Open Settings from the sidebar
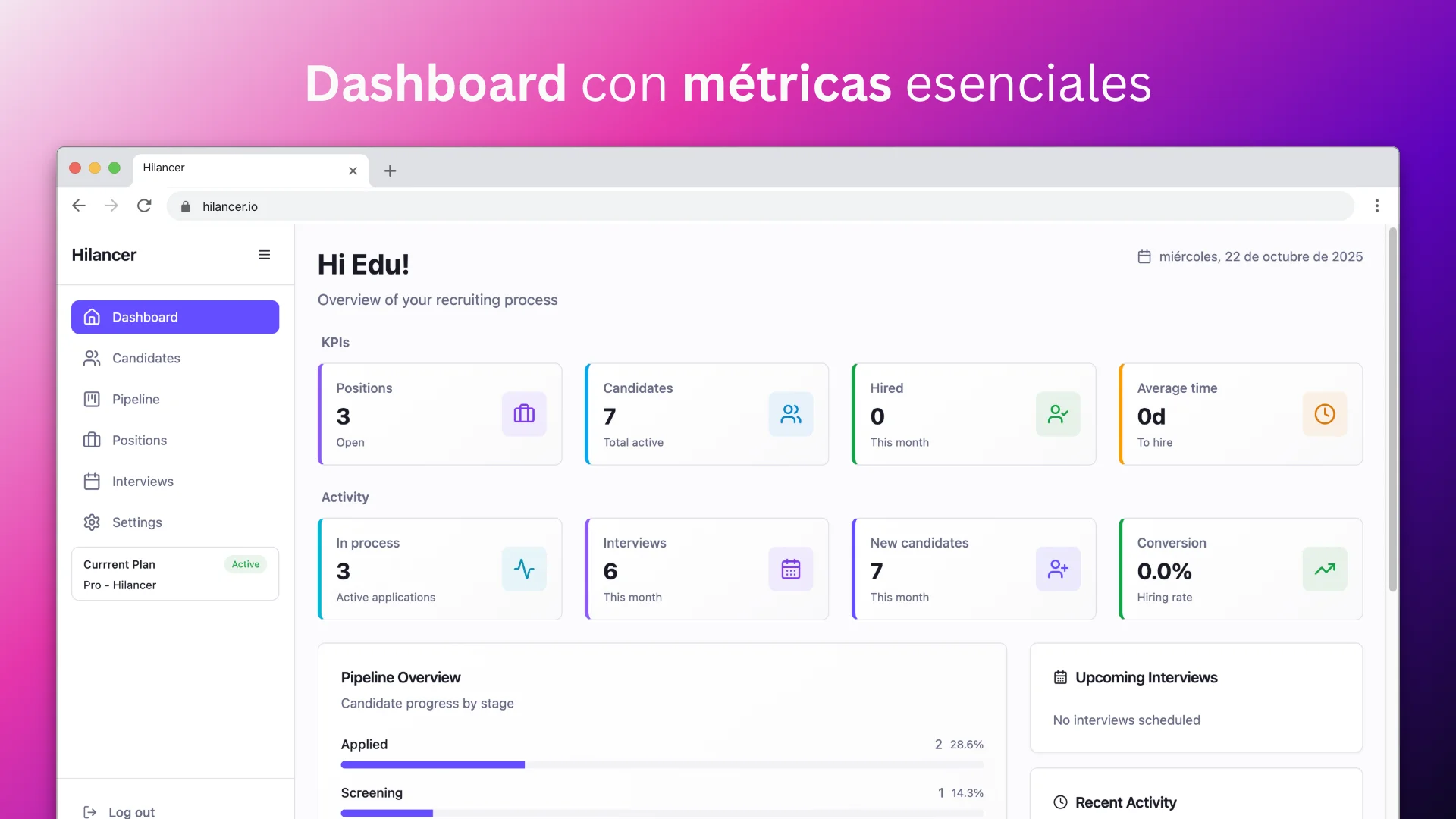 pos(136,522)
